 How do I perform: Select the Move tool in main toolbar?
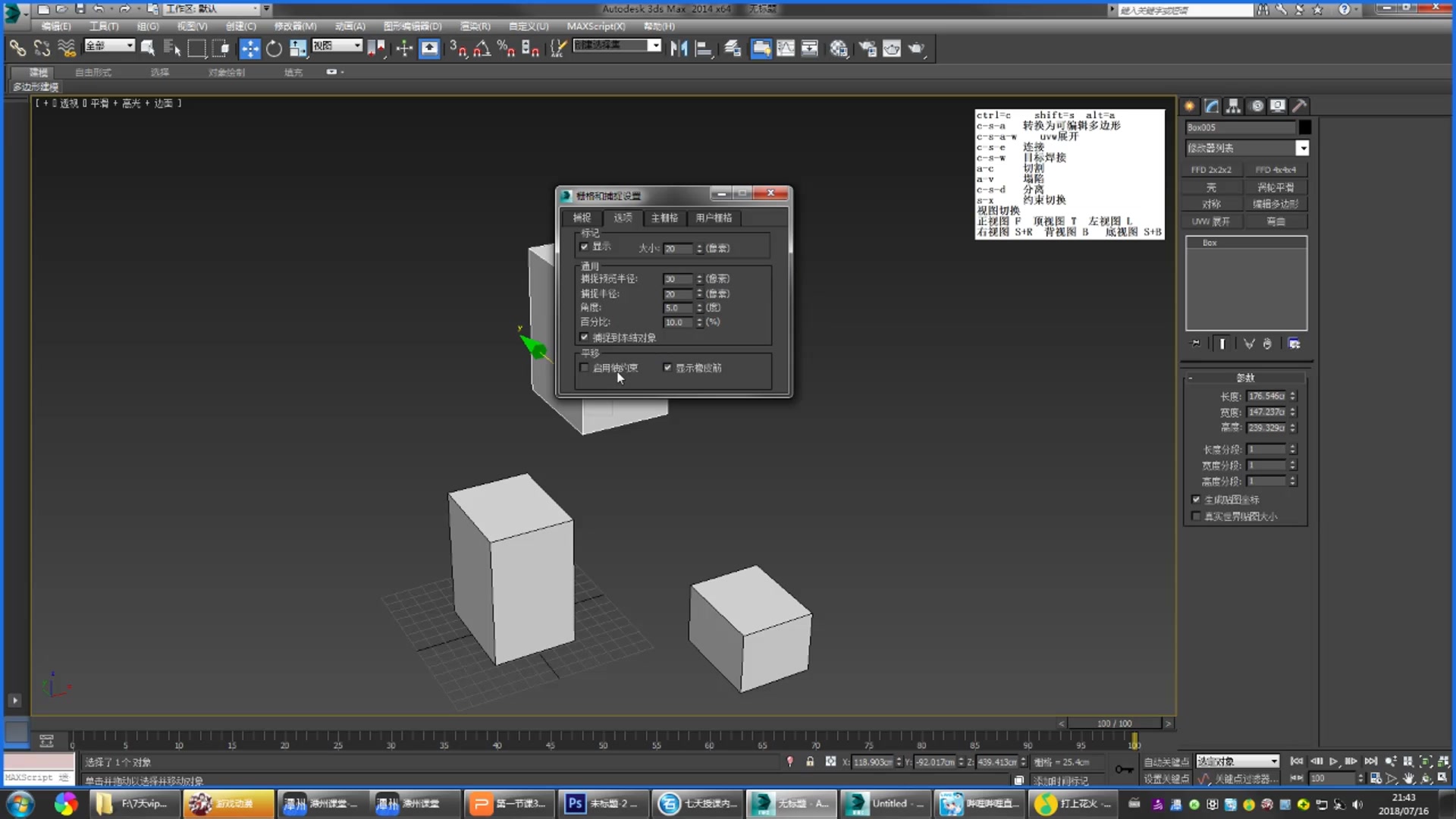(x=249, y=48)
